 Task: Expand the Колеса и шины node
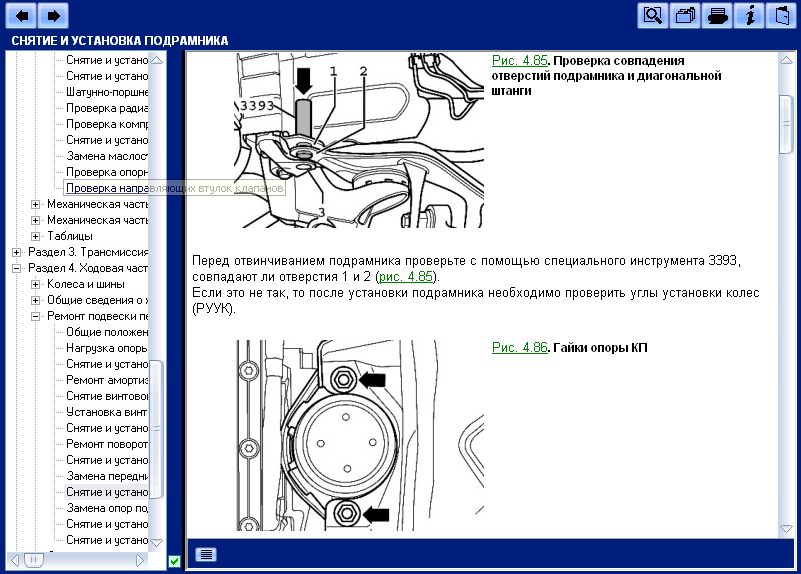pyautogui.click(x=36, y=285)
